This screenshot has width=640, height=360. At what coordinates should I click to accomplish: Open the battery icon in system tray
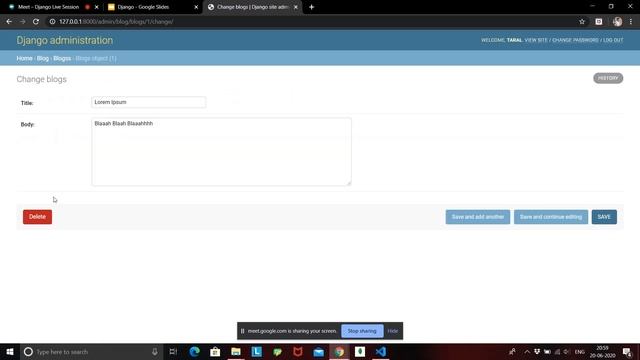click(x=547, y=352)
